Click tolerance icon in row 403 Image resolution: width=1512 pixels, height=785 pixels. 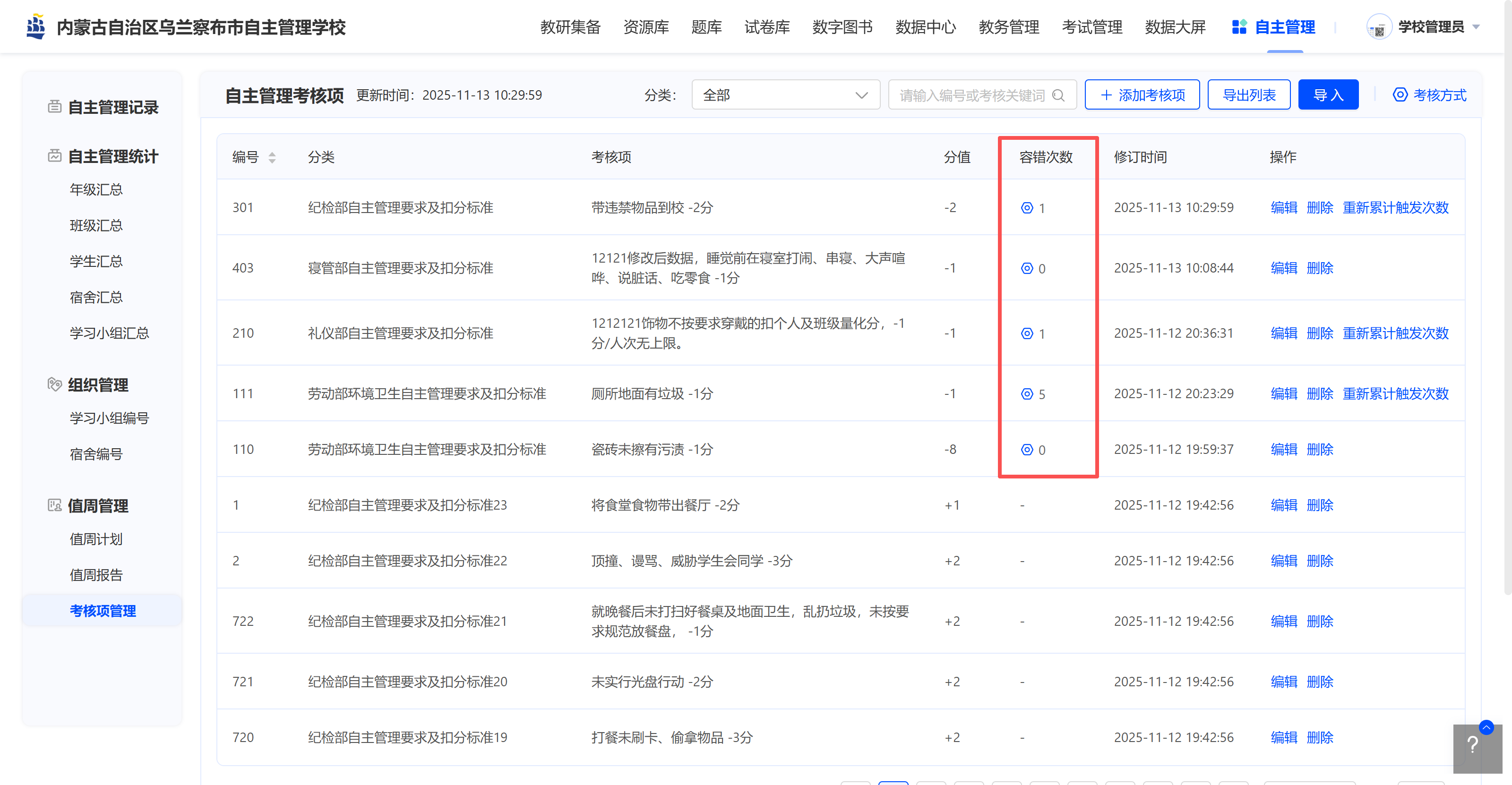click(x=1027, y=268)
